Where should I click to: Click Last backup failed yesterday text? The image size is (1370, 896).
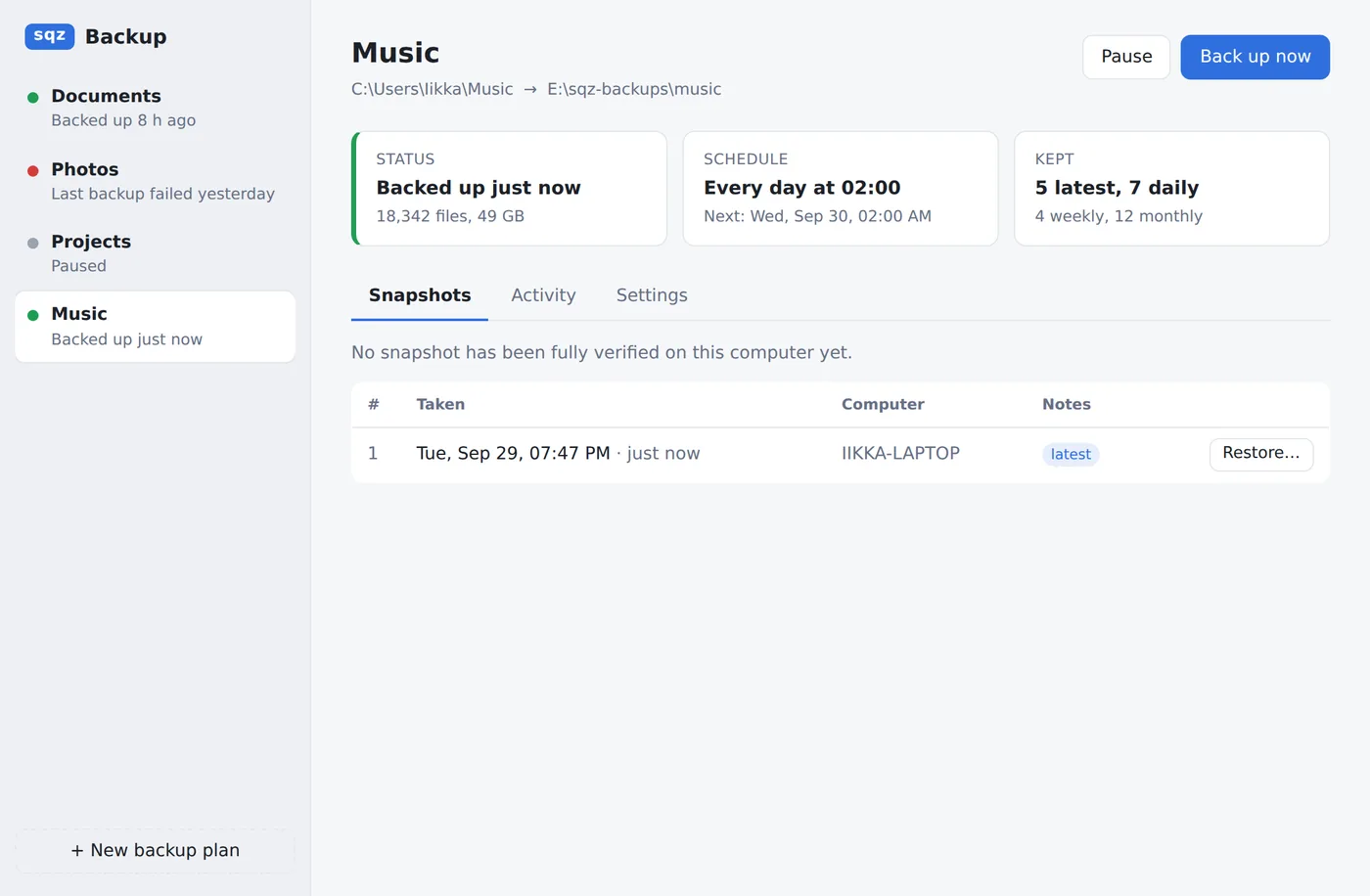[x=162, y=194]
